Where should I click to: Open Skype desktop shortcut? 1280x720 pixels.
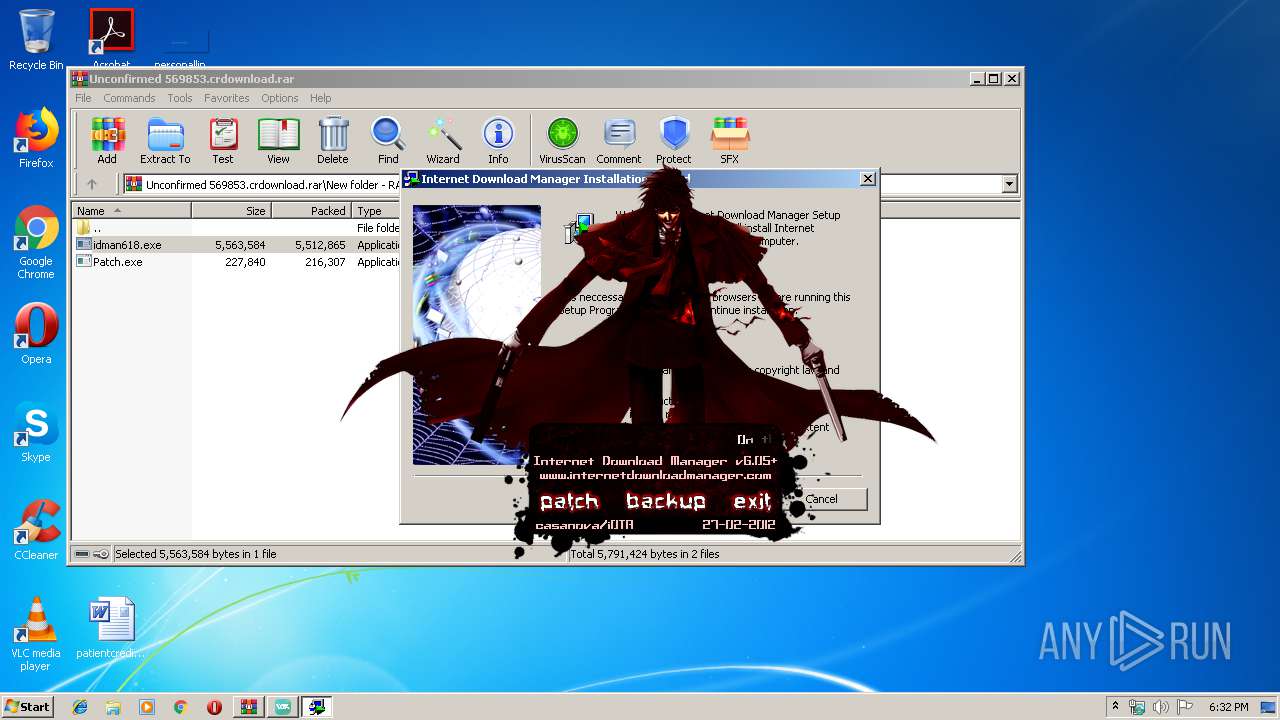click(36, 432)
